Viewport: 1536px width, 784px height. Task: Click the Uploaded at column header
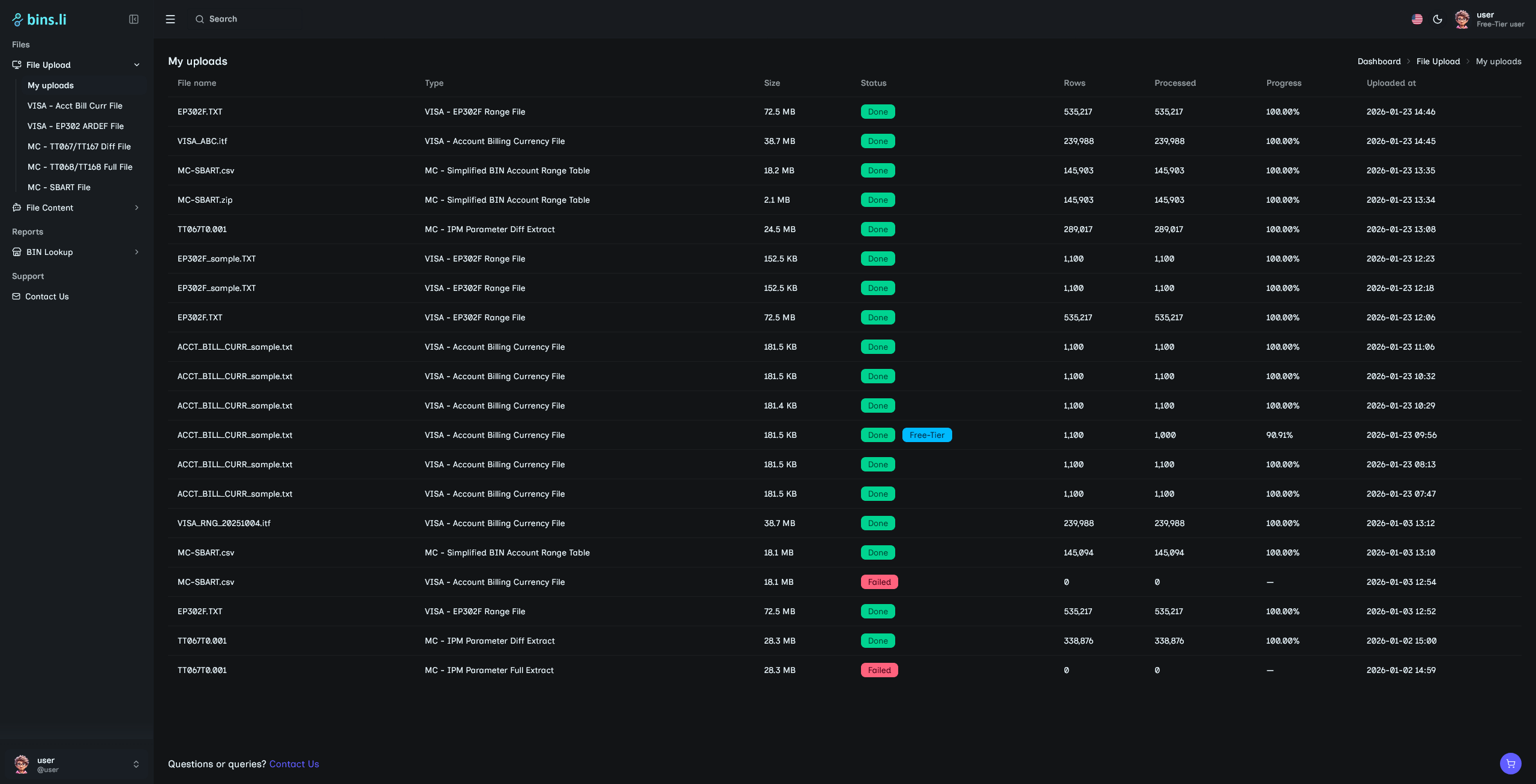point(1391,83)
